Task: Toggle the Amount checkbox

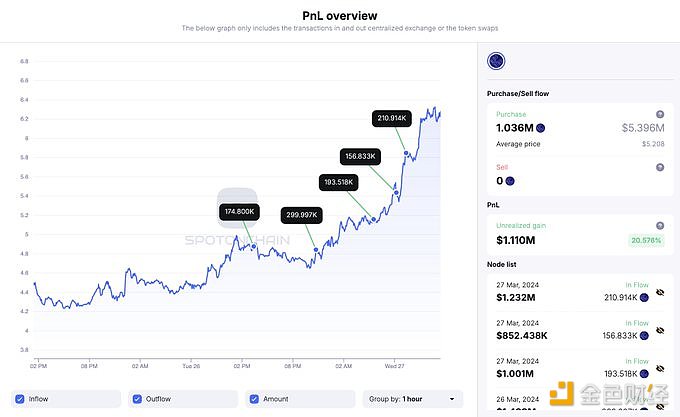Action: click(x=254, y=399)
